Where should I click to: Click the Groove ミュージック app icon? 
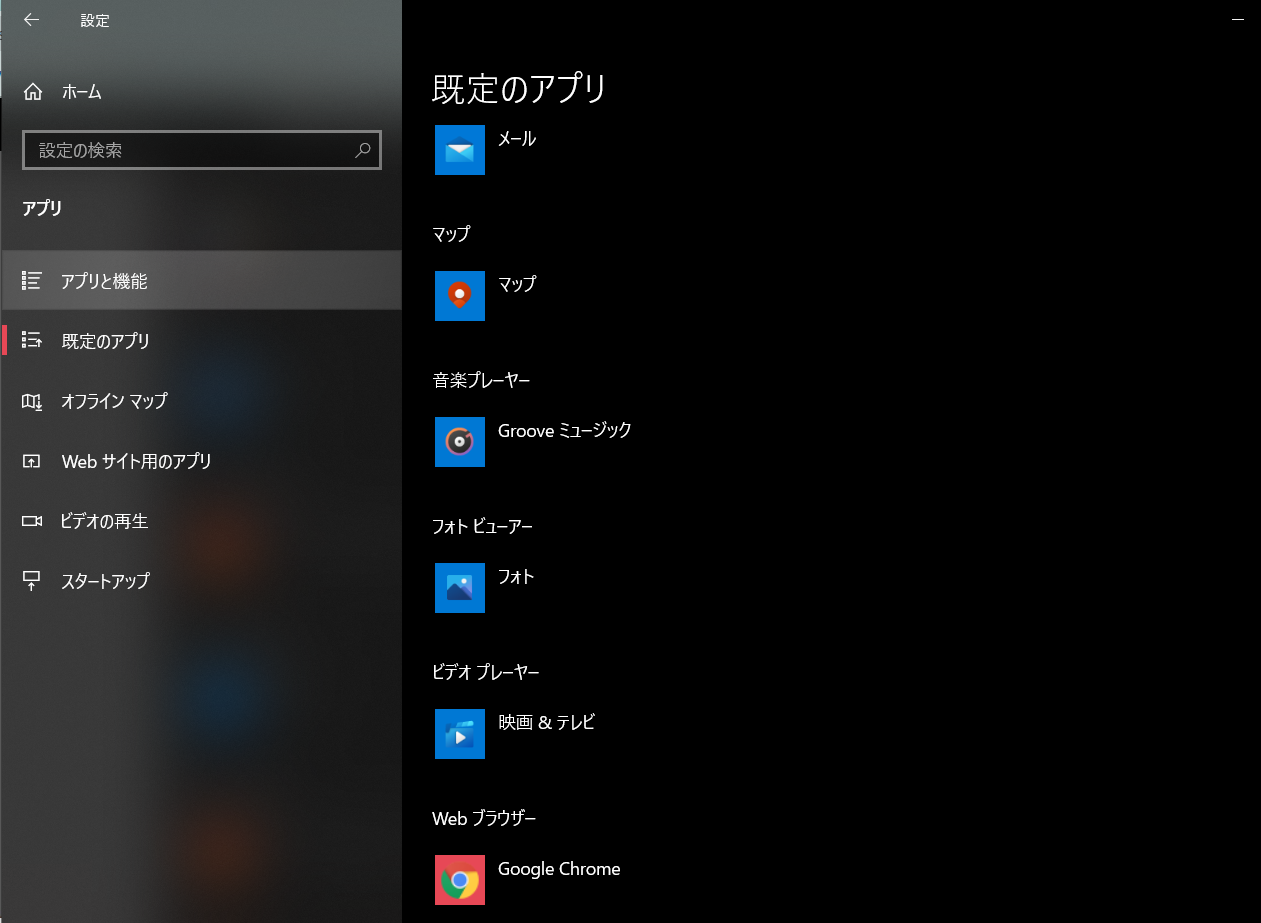click(460, 442)
